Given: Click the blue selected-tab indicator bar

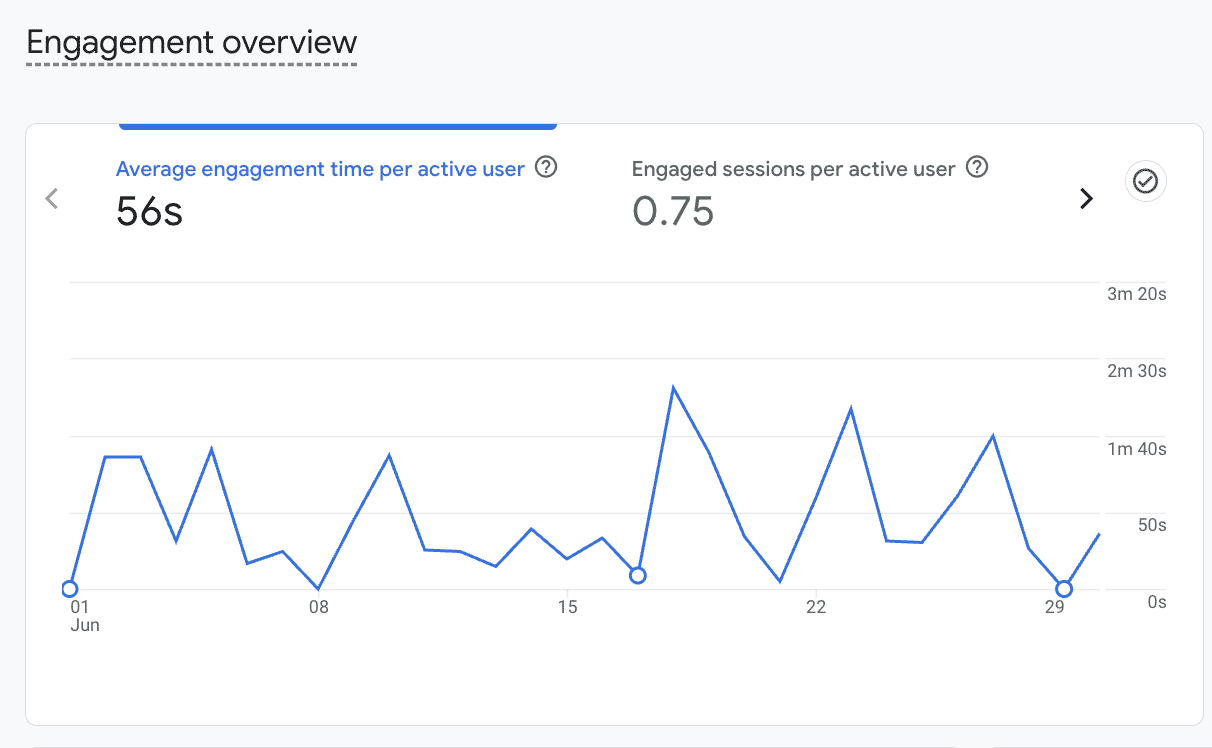Looking at the screenshot, I should point(337,126).
